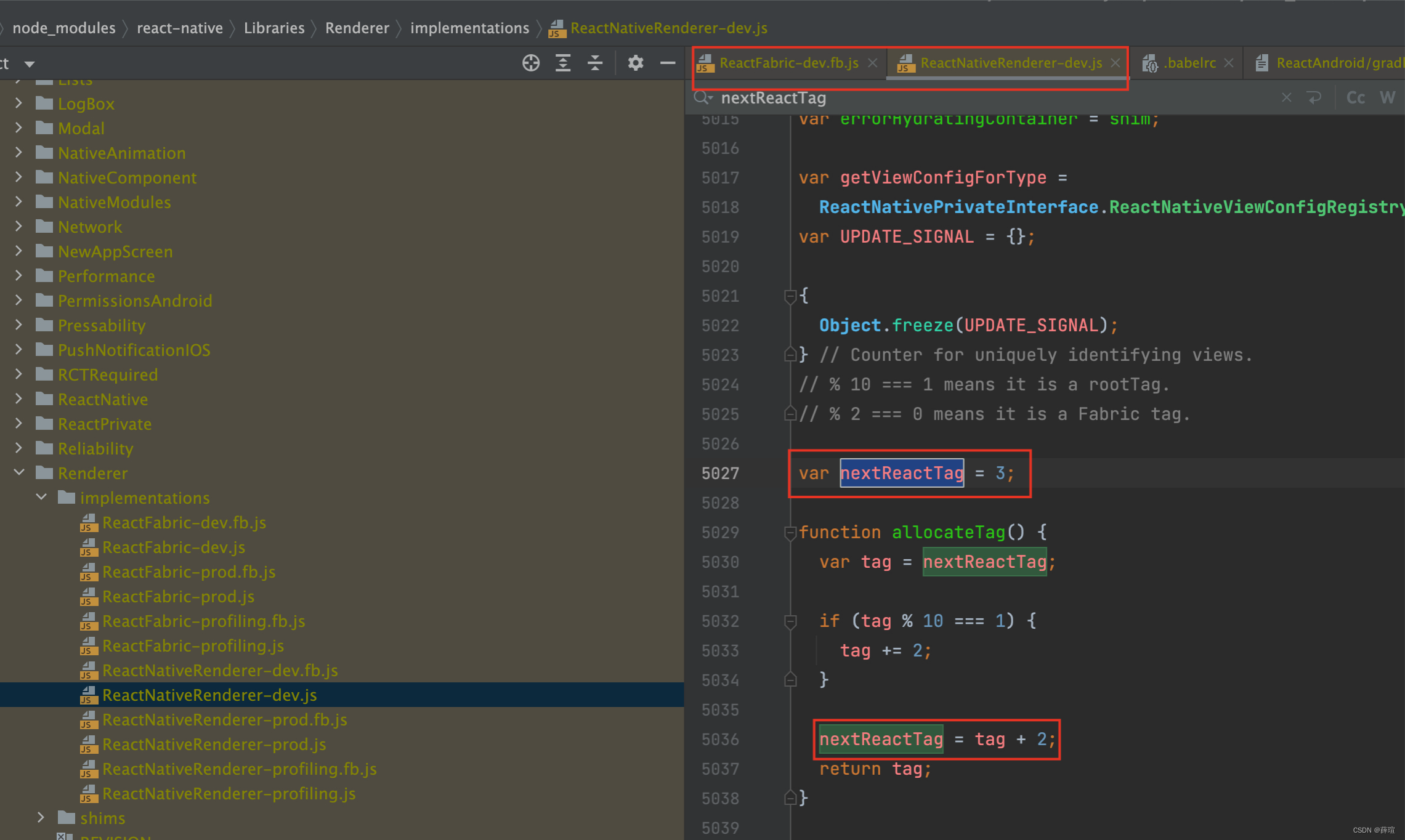The width and height of the screenshot is (1405, 840).
Task: Click the search magnifier icon in find bar
Action: (703, 98)
